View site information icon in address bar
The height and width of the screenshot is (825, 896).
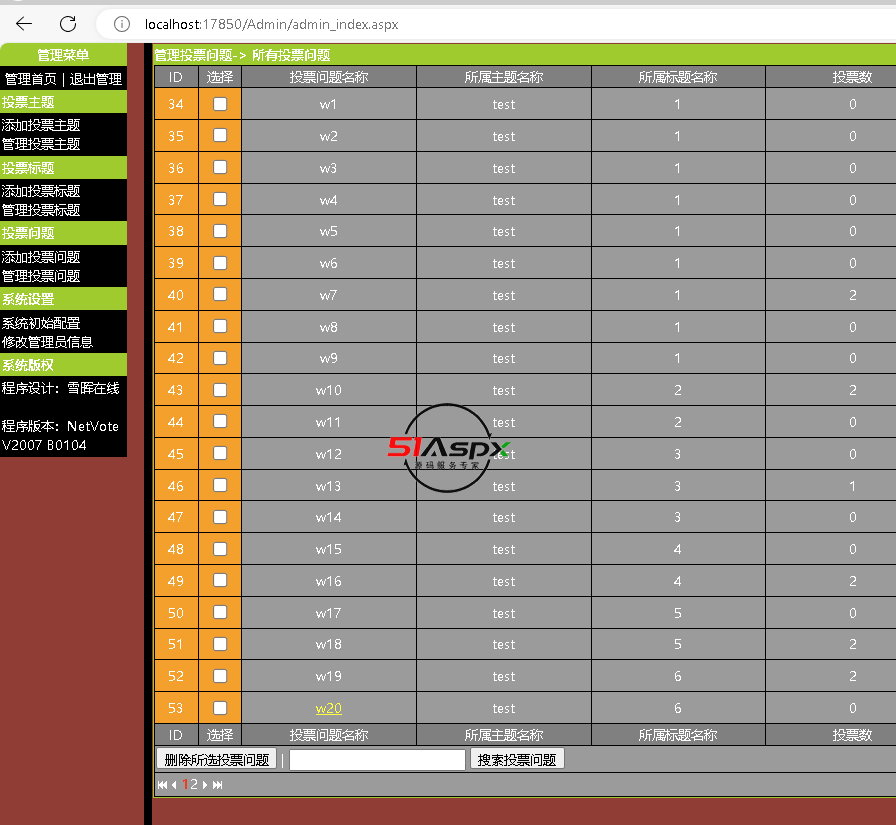click(122, 24)
